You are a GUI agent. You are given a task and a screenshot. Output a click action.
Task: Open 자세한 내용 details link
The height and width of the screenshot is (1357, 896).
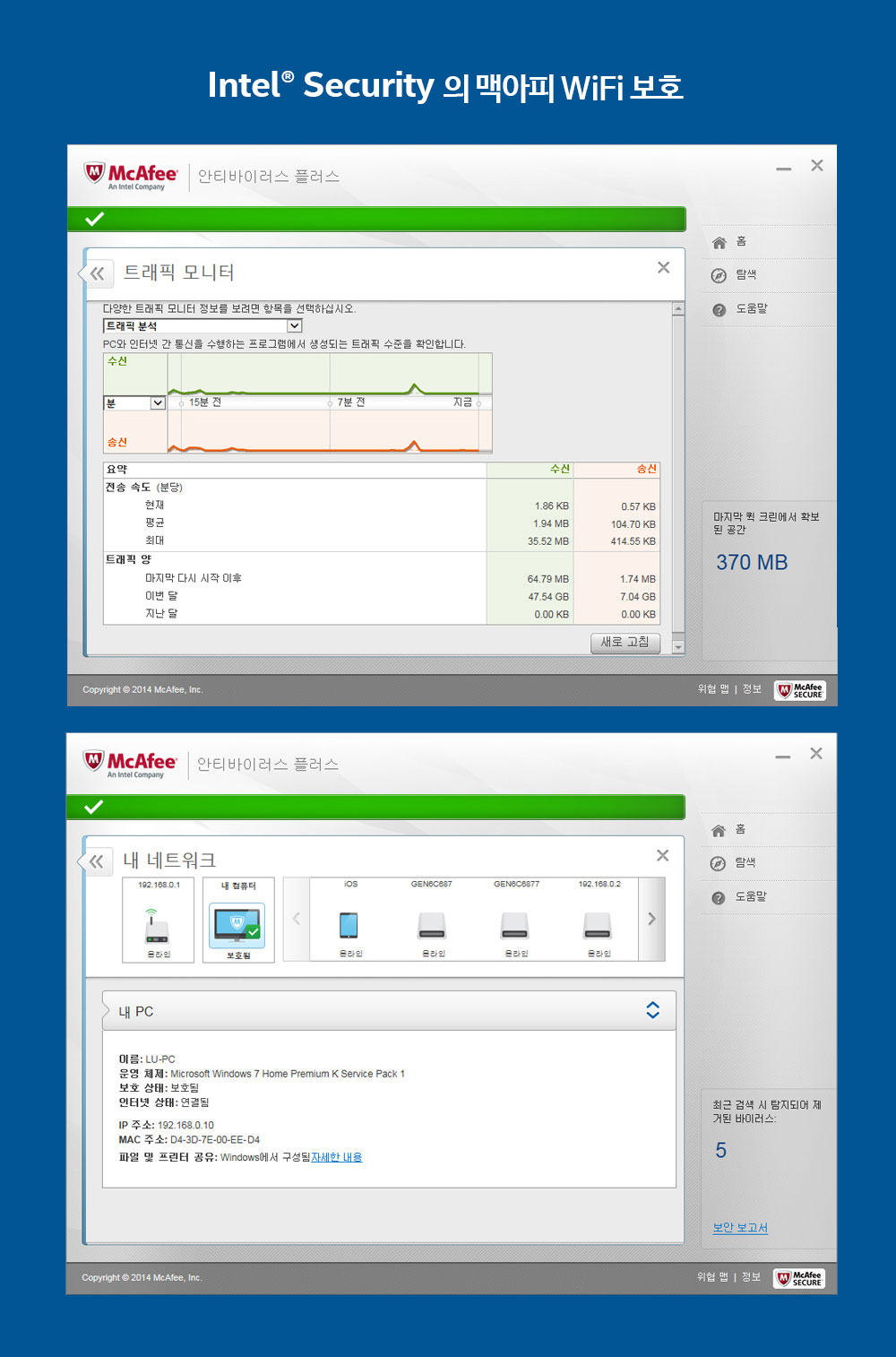[x=337, y=1157]
